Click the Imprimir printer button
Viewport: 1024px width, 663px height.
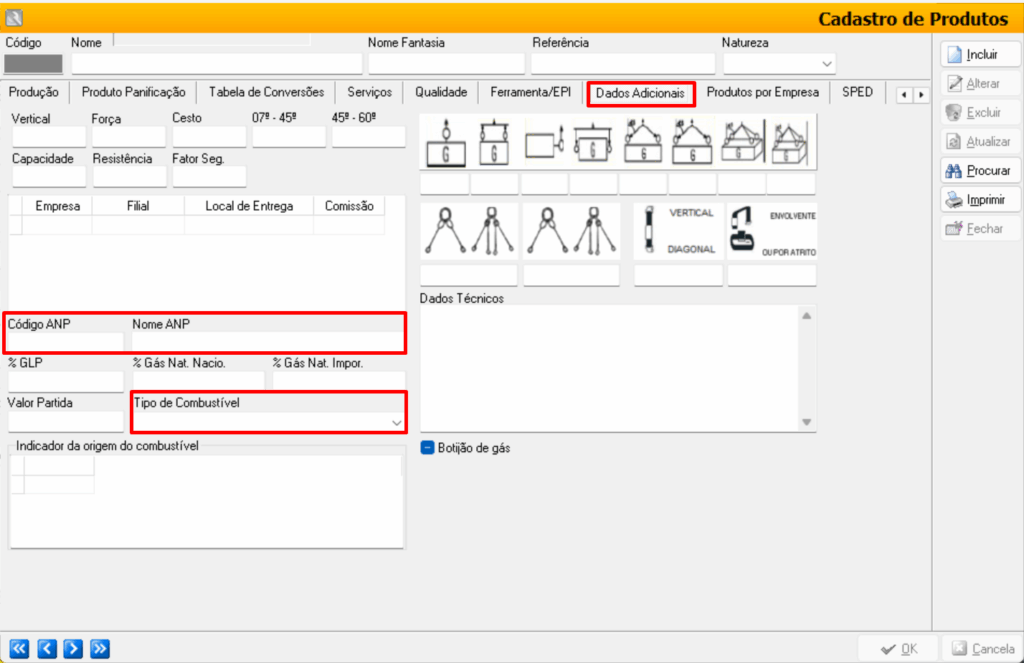[x=978, y=200]
